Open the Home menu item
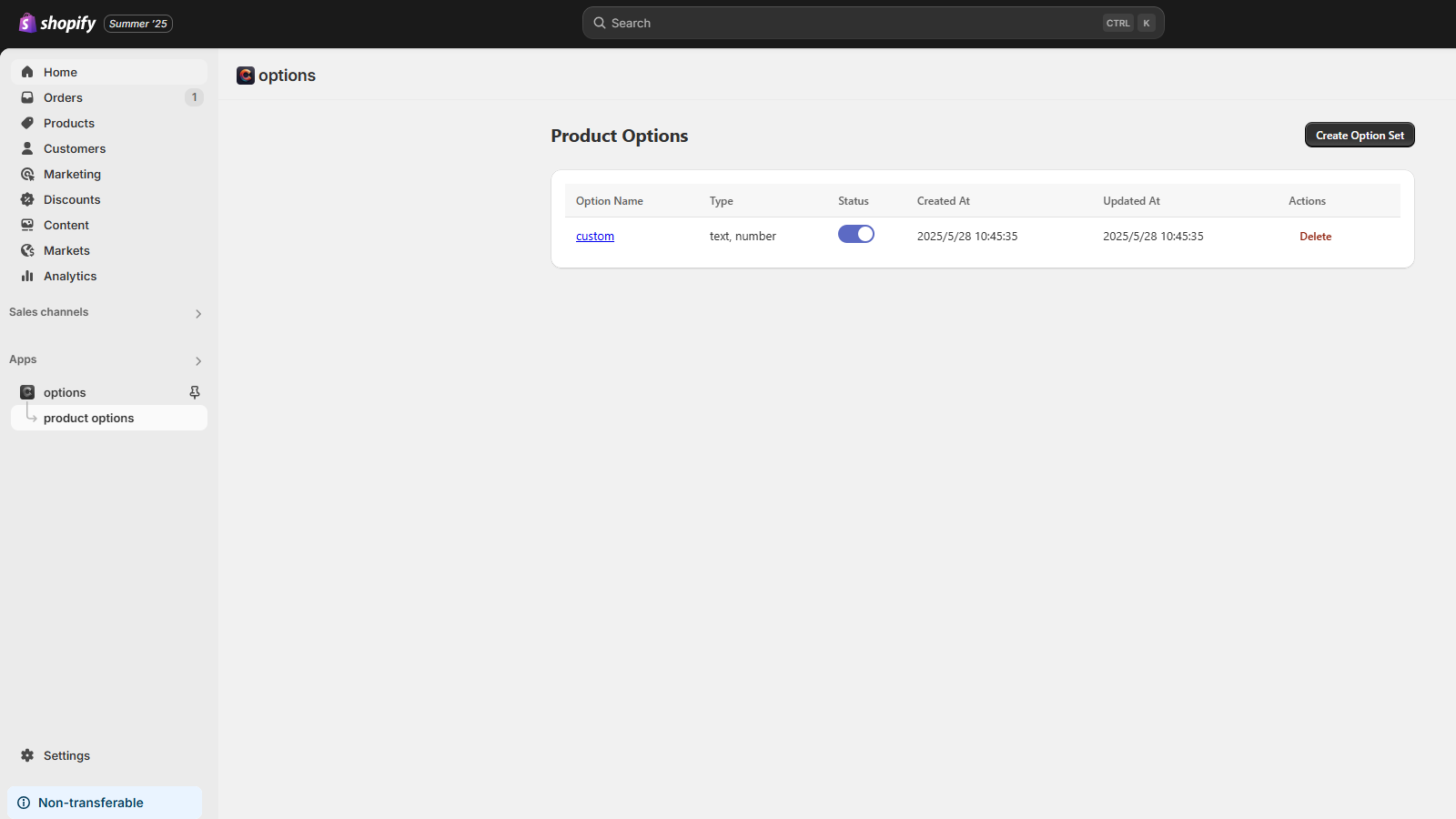 point(109,72)
